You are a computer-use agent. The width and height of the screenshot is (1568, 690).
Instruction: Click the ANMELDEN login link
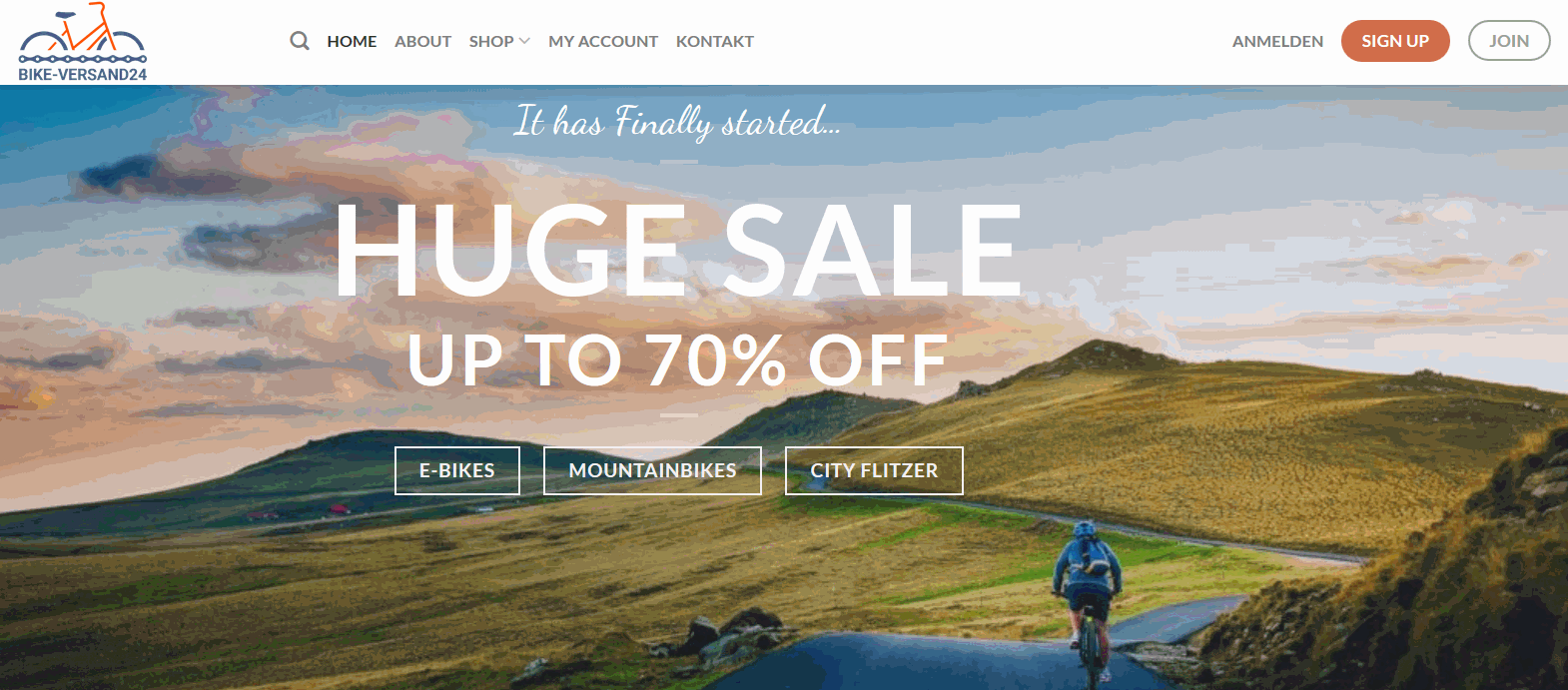(1277, 41)
